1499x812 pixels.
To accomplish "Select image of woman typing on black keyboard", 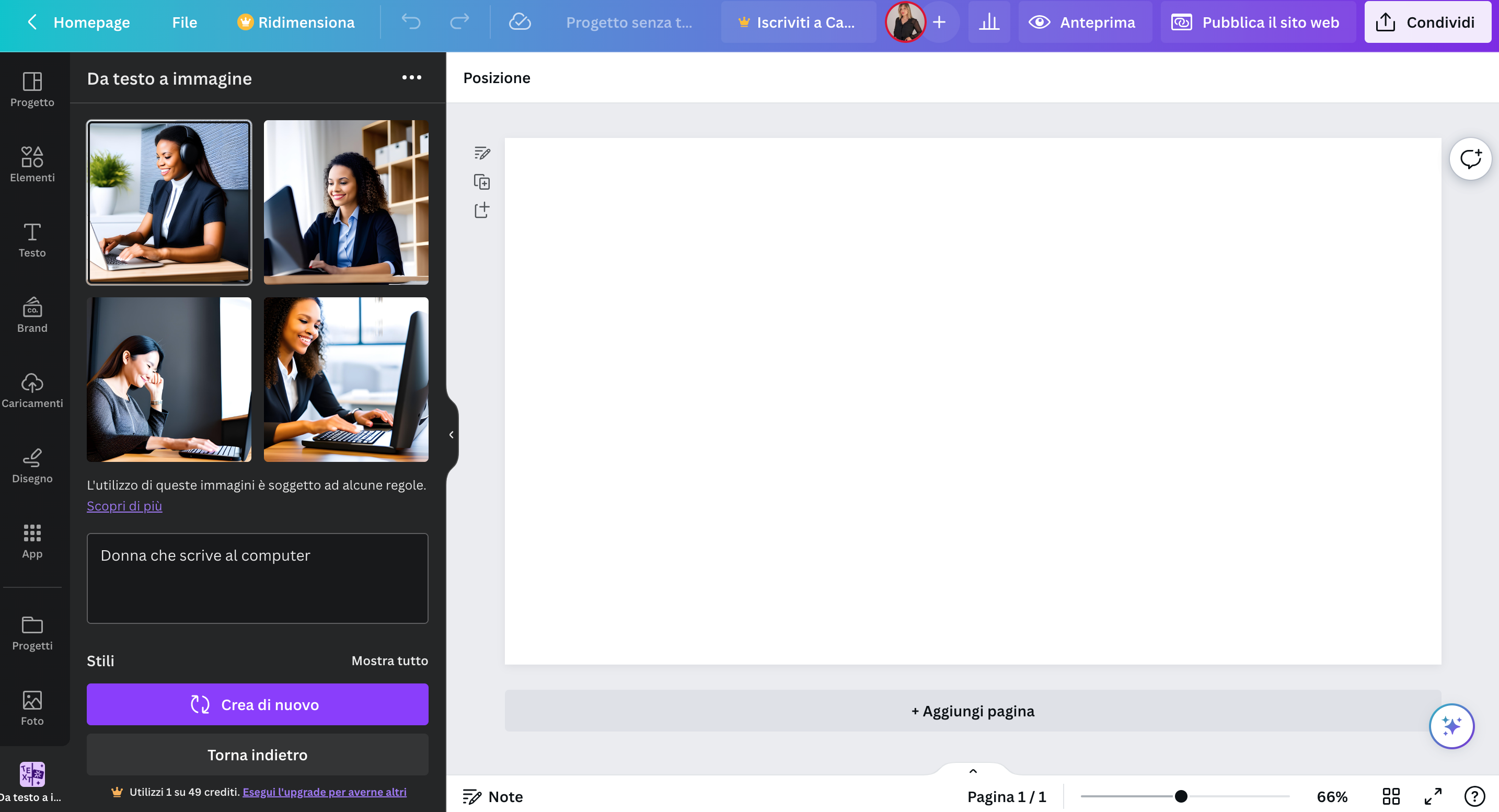I will coord(345,379).
